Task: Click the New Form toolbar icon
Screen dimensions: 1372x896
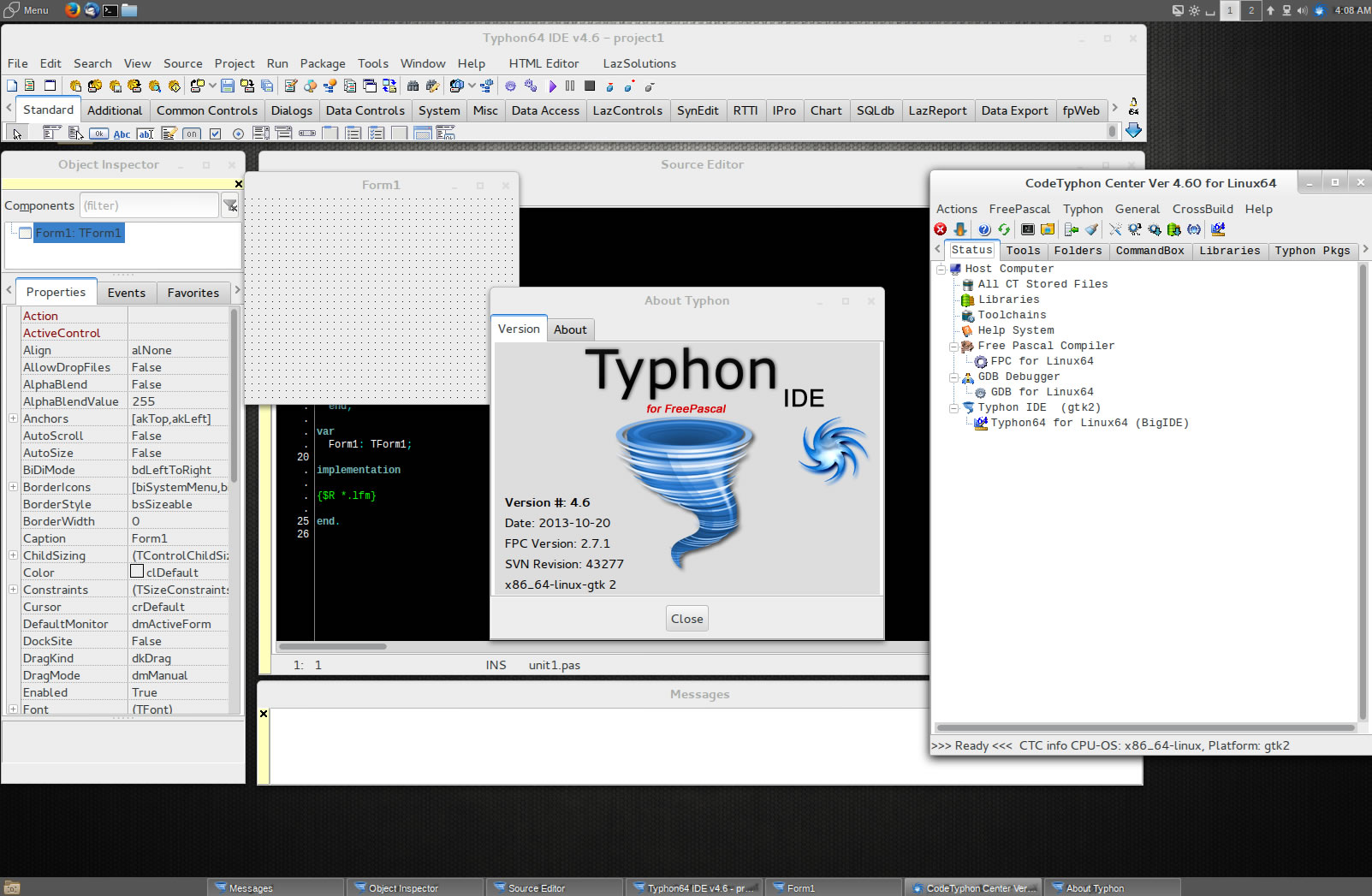Action: pos(50,86)
